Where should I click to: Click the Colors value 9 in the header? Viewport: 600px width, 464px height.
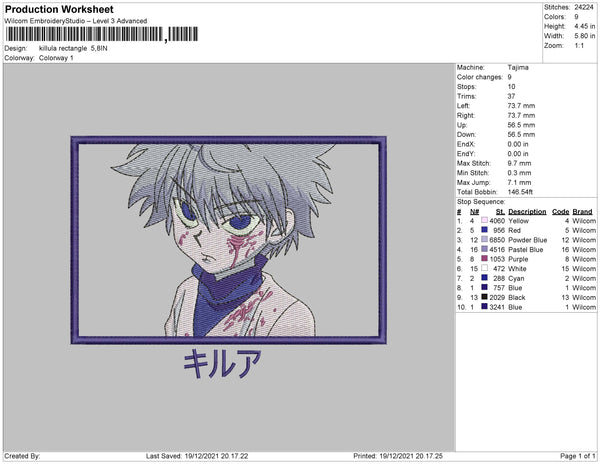[576, 17]
